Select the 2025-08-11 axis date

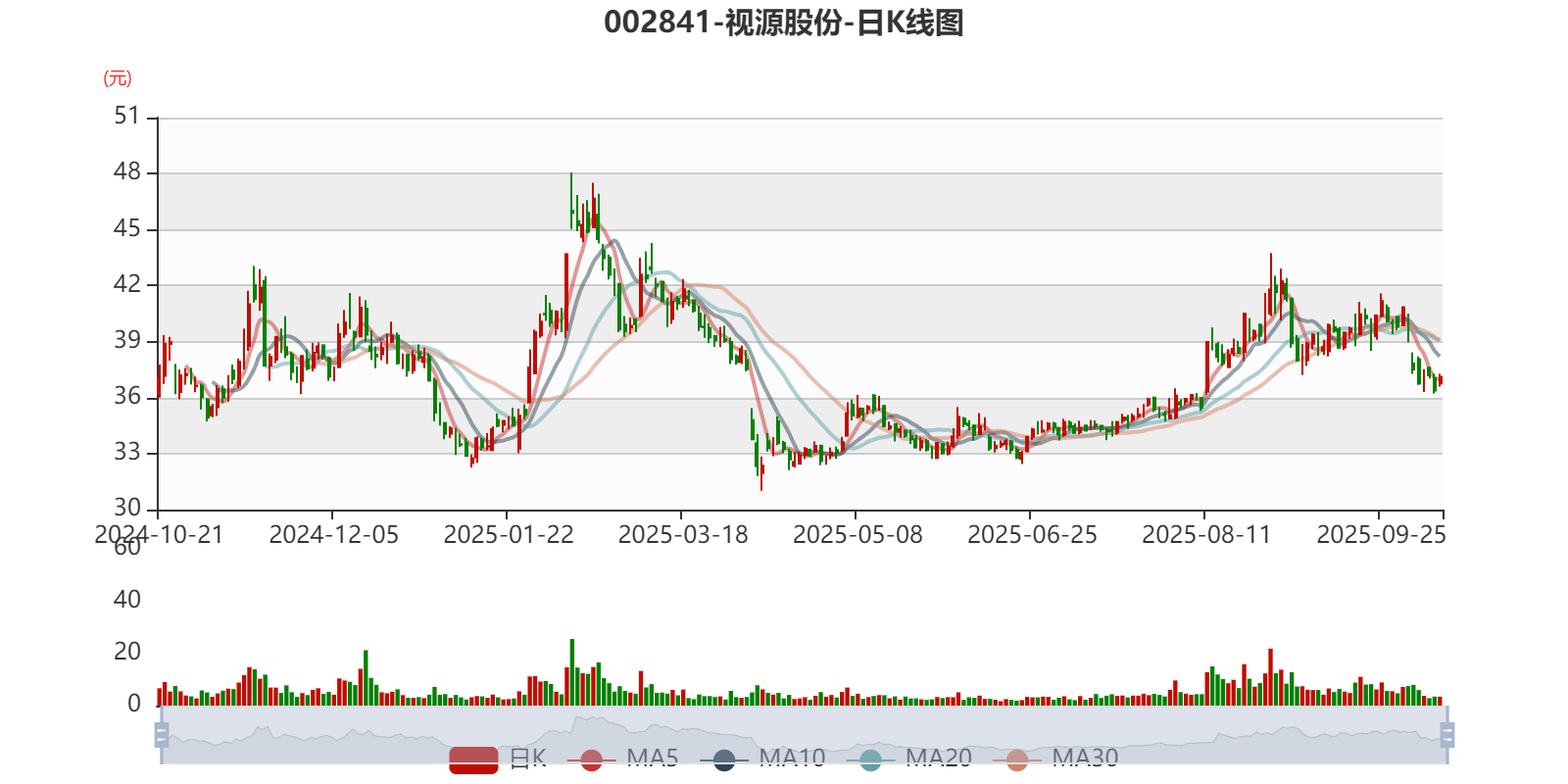(1206, 535)
